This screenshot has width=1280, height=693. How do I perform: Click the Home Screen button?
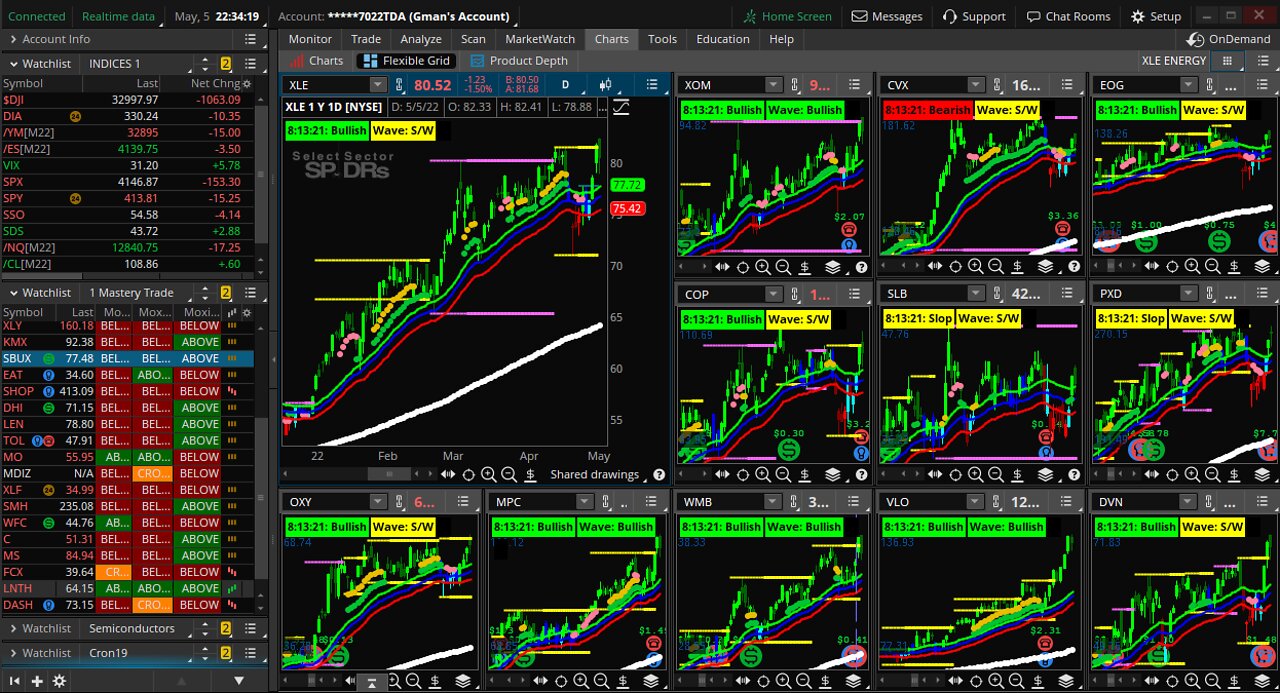tap(787, 16)
